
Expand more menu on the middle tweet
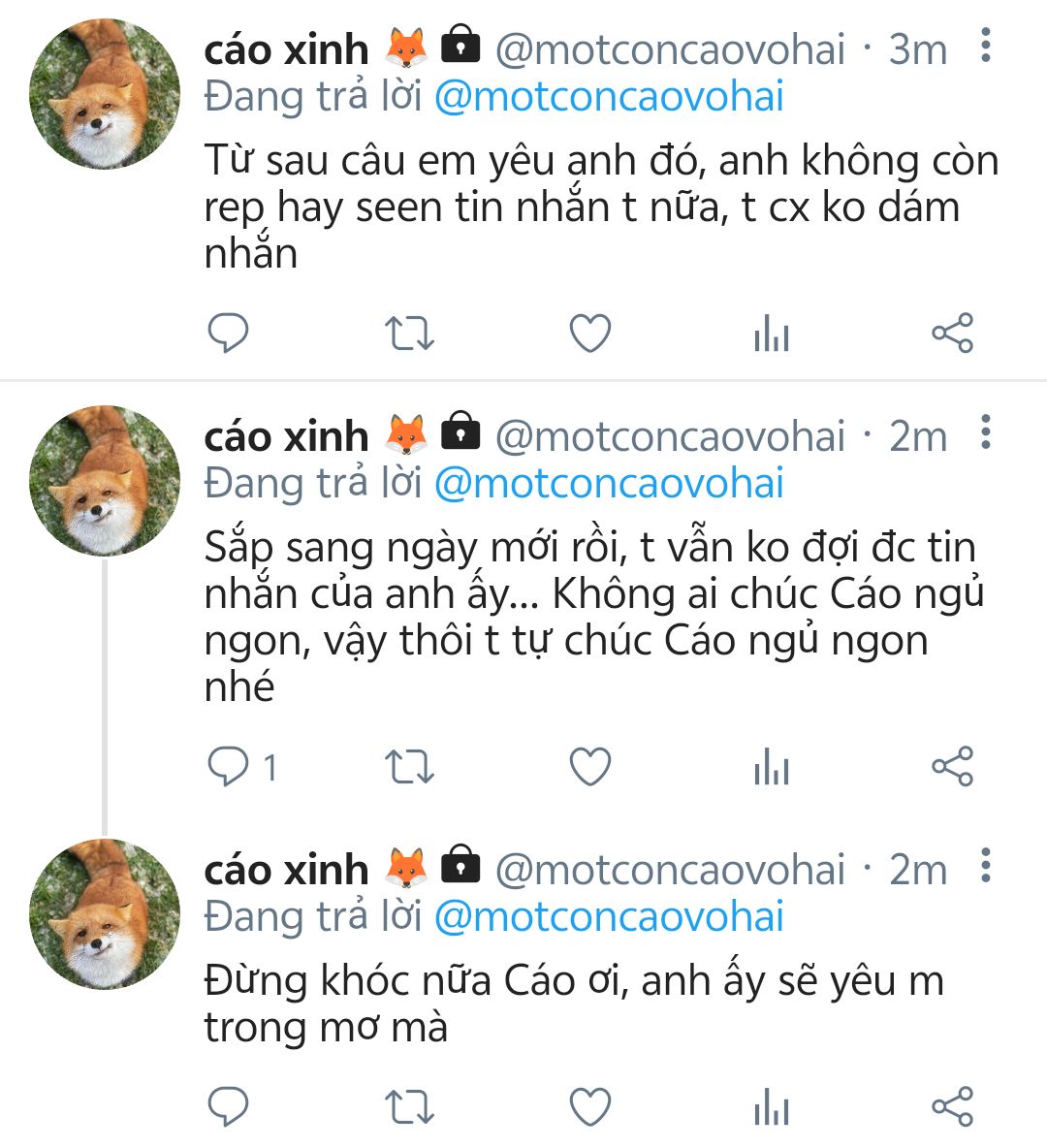(986, 432)
